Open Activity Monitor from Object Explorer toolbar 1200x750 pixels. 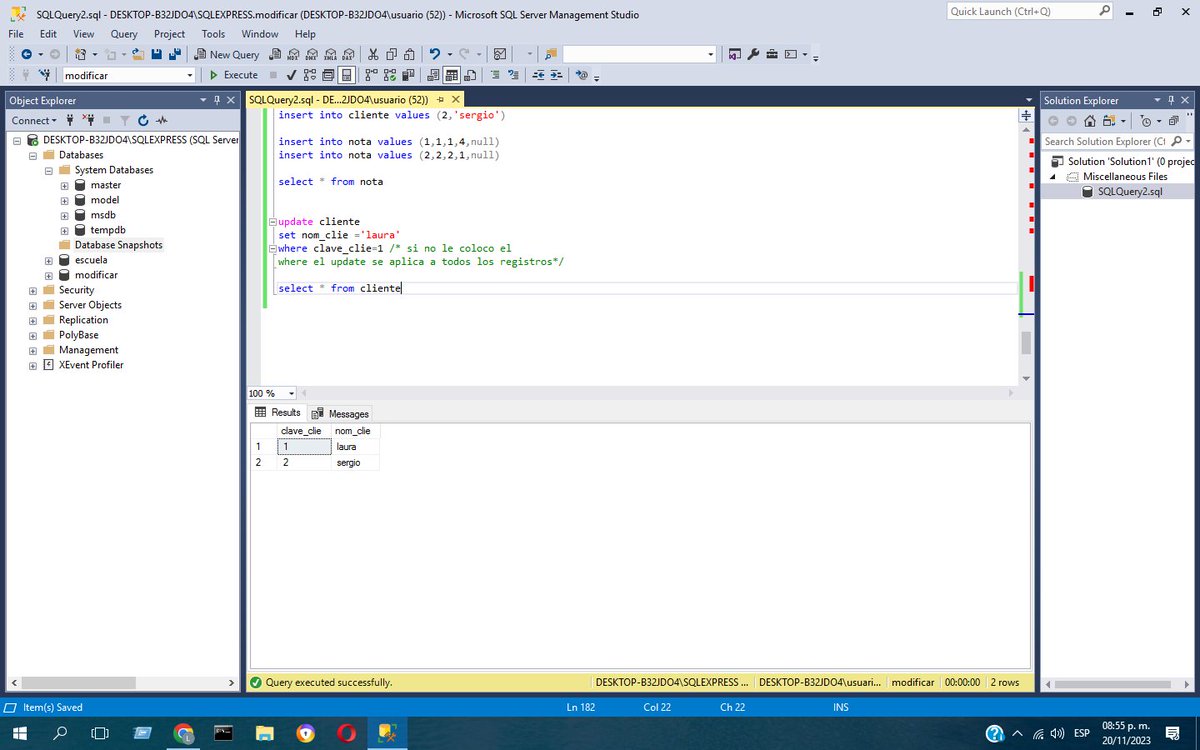pyautogui.click(x=162, y=120)
